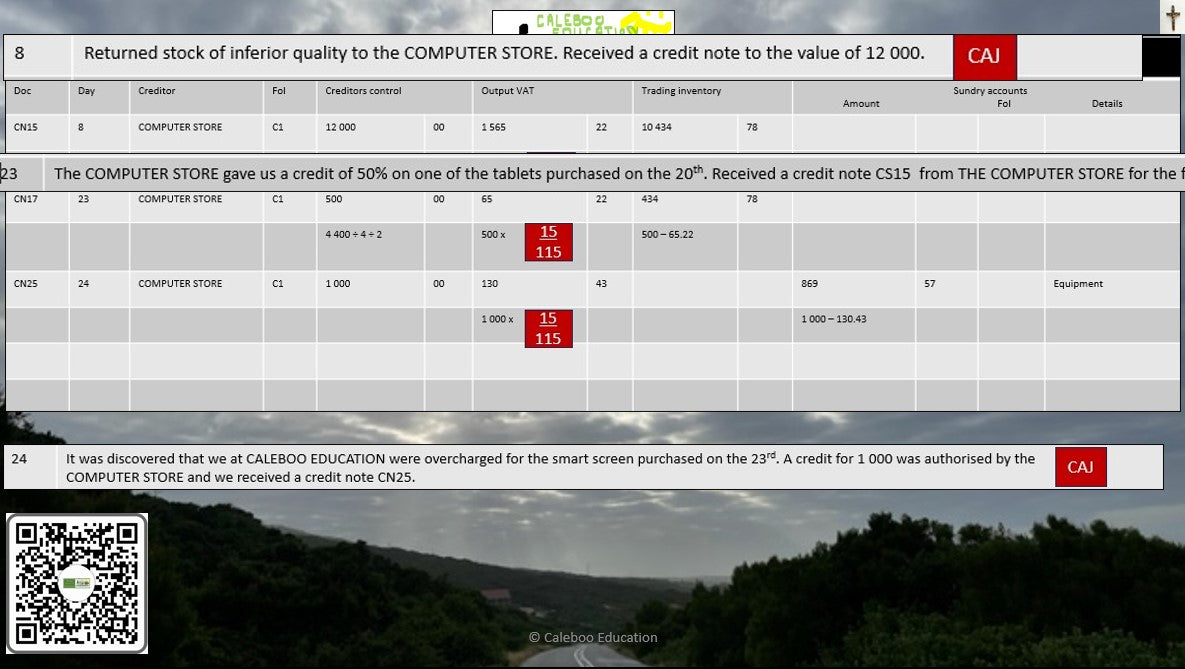
Task: Click the CAJ badge beside transaction 24
Action: coord(1080,466)
